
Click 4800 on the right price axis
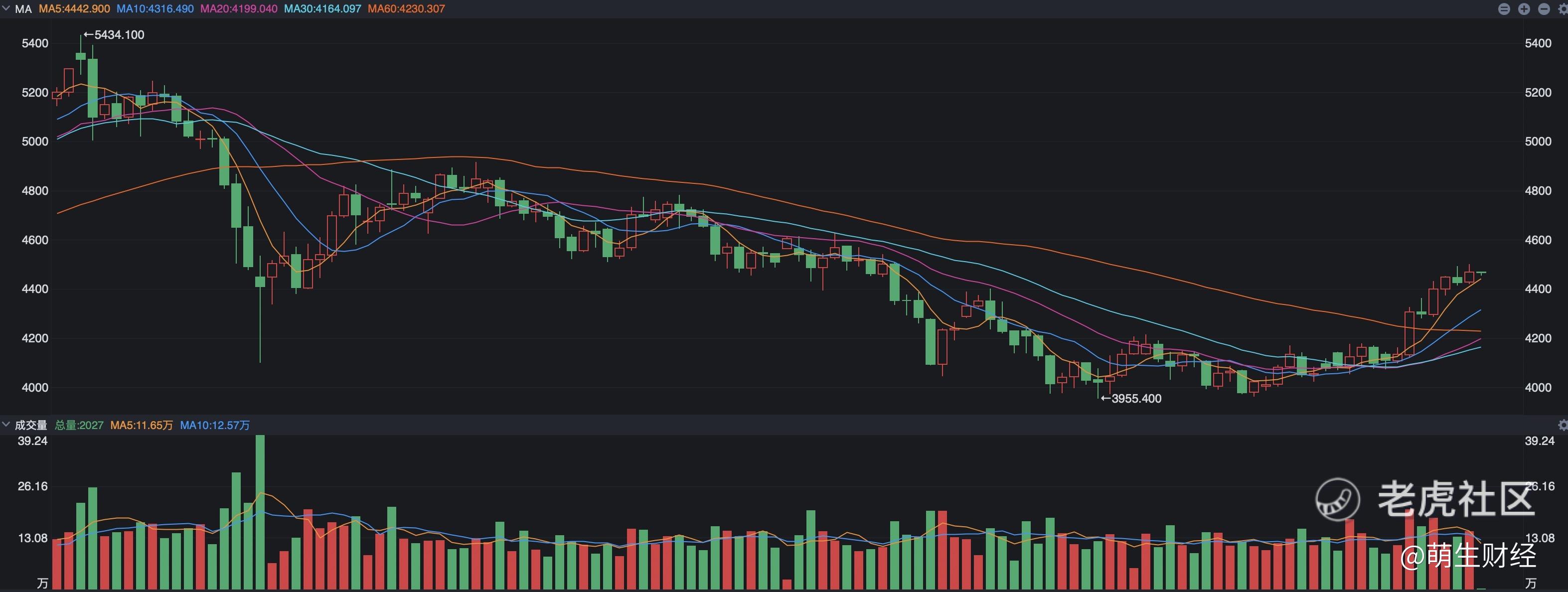1538,190
